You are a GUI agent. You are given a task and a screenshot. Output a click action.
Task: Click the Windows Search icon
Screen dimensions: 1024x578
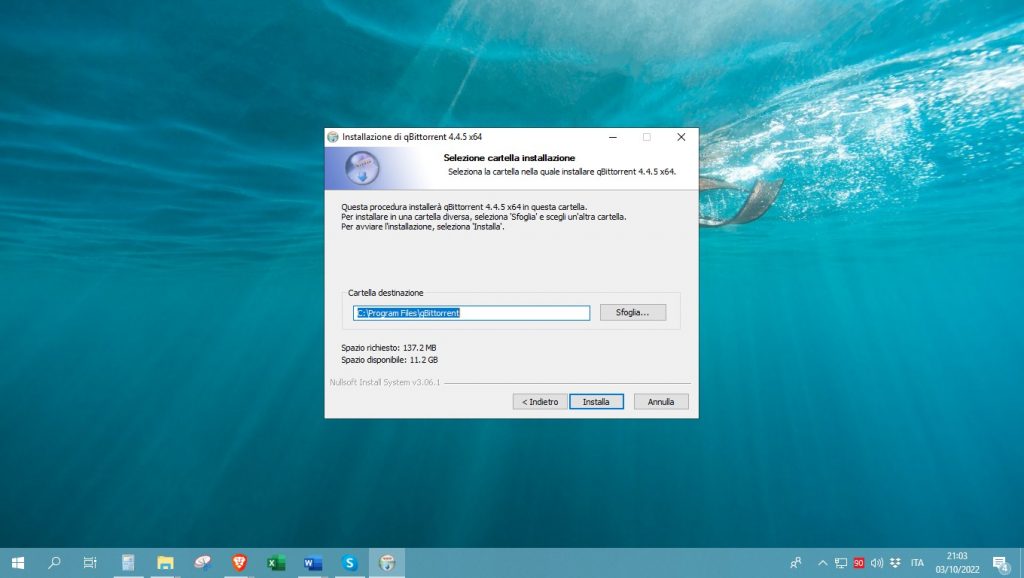[x=53, y=563]
